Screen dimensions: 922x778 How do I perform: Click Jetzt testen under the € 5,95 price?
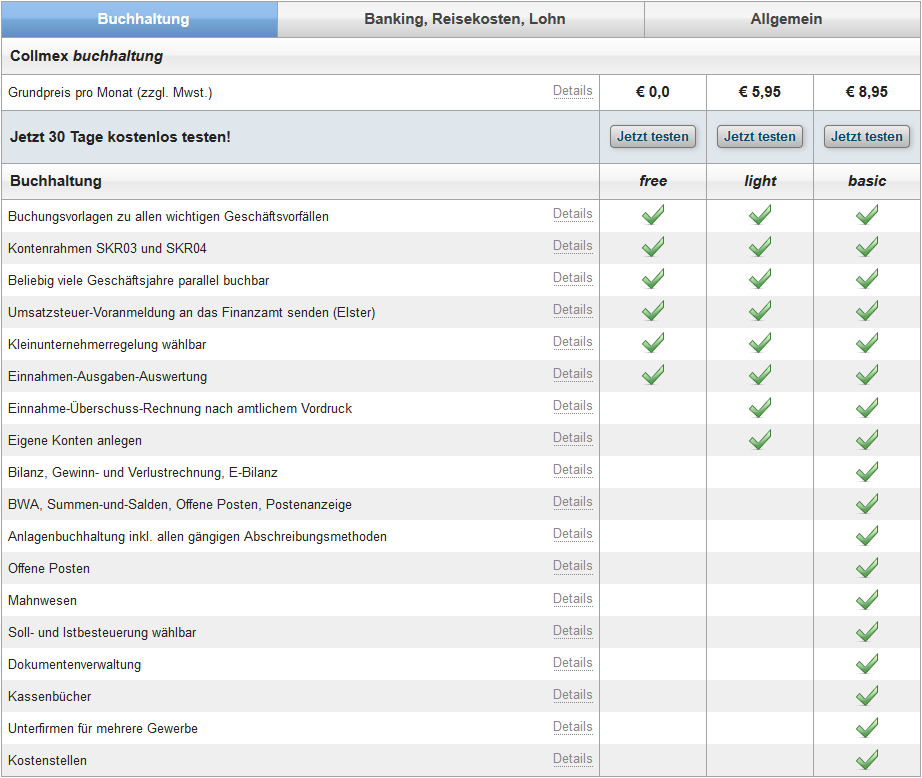760,136
